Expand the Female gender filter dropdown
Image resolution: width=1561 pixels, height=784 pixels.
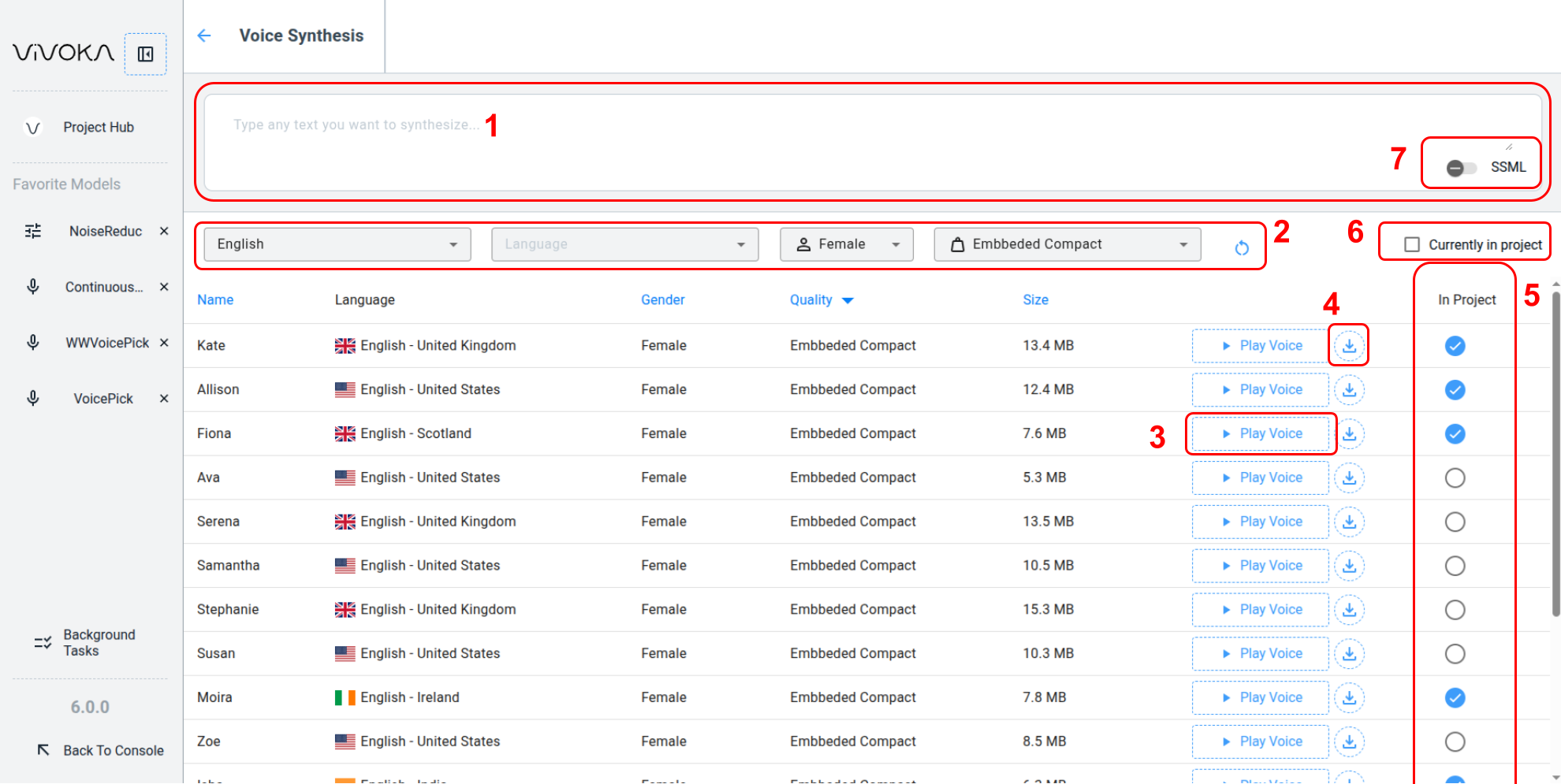(x=846, y=244)
